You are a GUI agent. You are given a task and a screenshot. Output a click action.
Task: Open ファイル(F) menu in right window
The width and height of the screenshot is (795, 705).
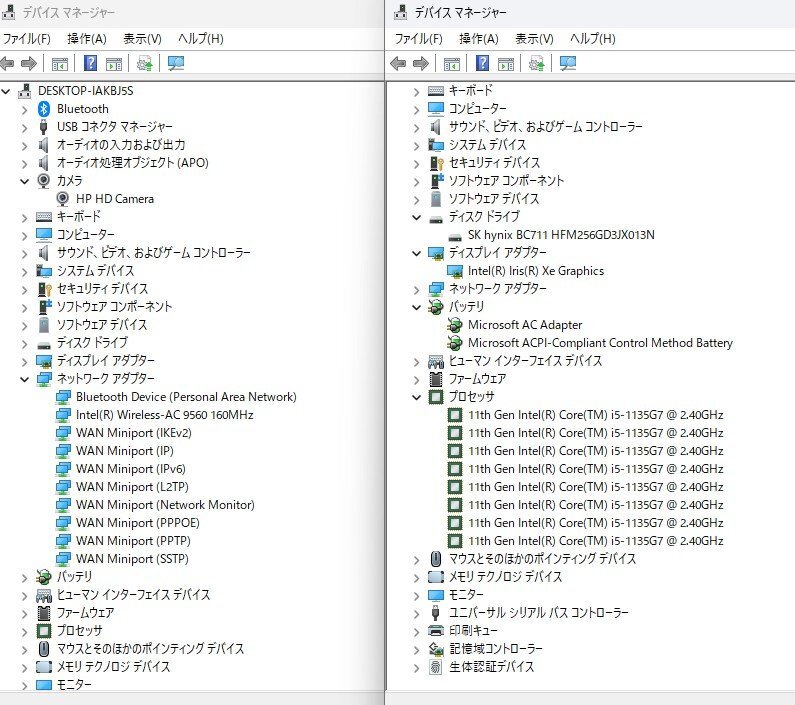point(419,39)
